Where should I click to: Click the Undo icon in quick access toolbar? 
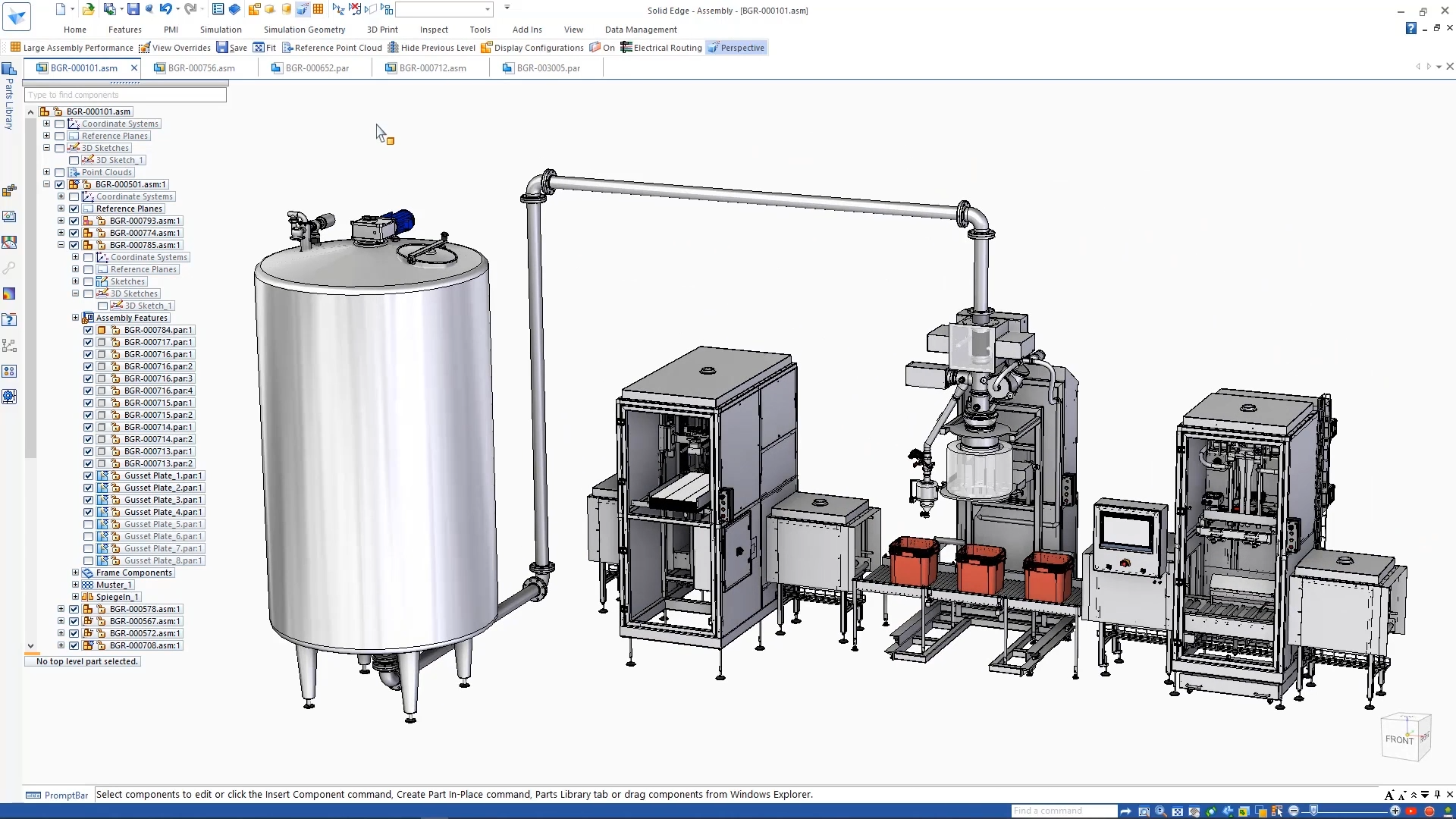click(165, 9)
